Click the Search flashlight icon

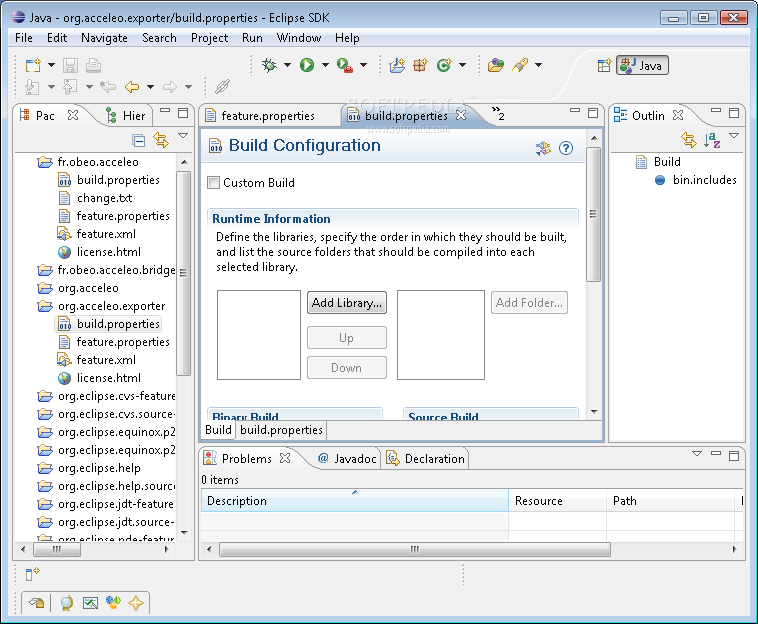click(520, 65)
